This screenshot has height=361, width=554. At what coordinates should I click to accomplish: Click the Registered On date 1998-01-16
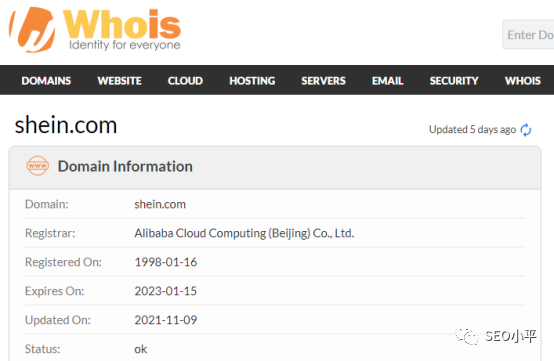click(165, 262)
